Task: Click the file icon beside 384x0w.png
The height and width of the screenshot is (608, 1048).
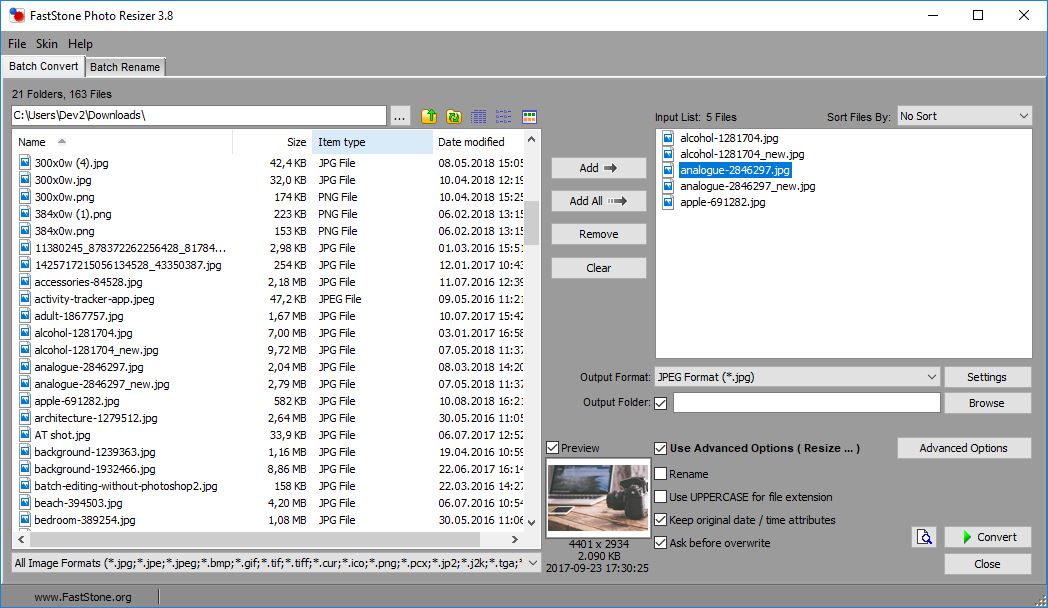Action: pos(25,231)
